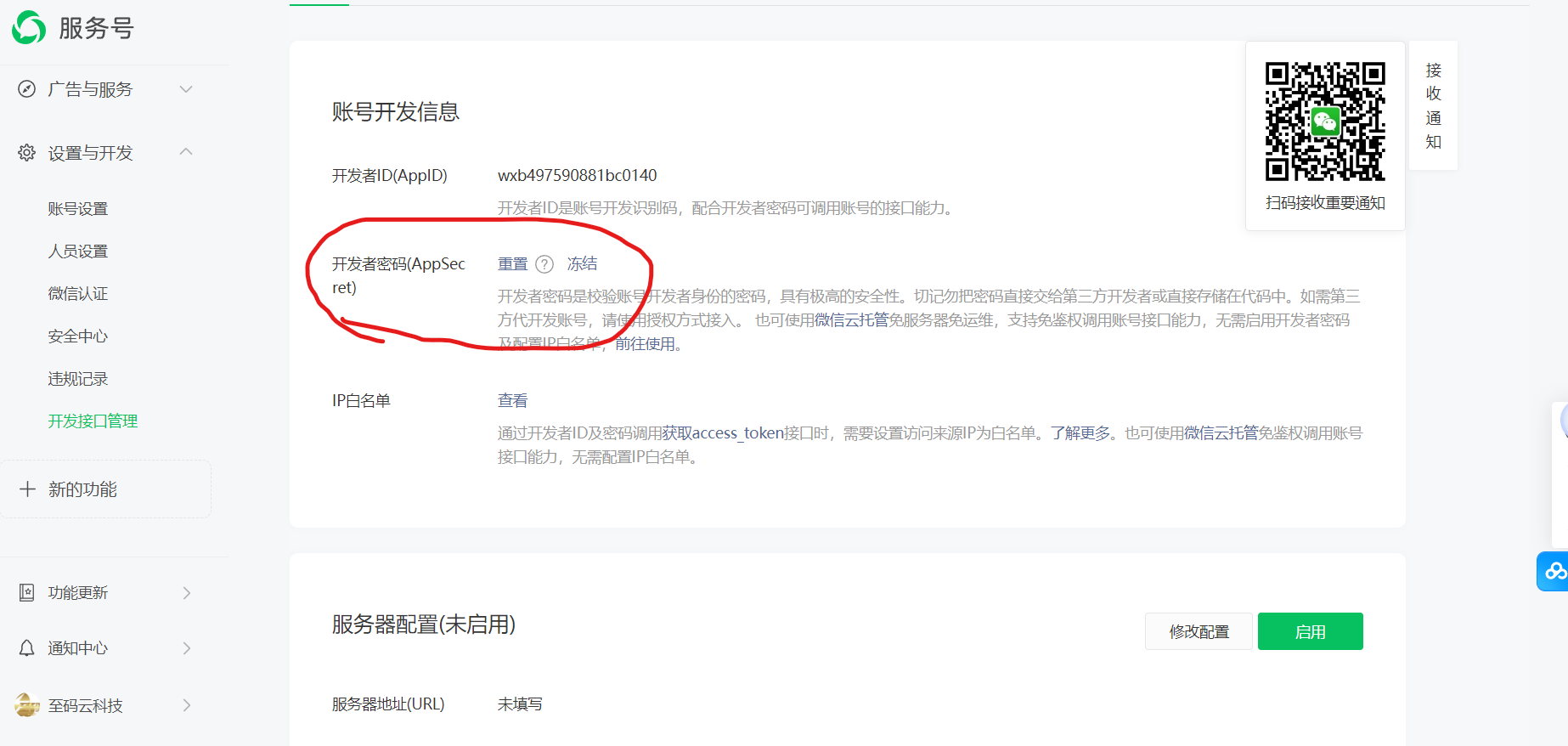This screenshot has width=1568, height=746.
Task: Open the 设置与开发 menu section
Action: [x=90, y=153]
